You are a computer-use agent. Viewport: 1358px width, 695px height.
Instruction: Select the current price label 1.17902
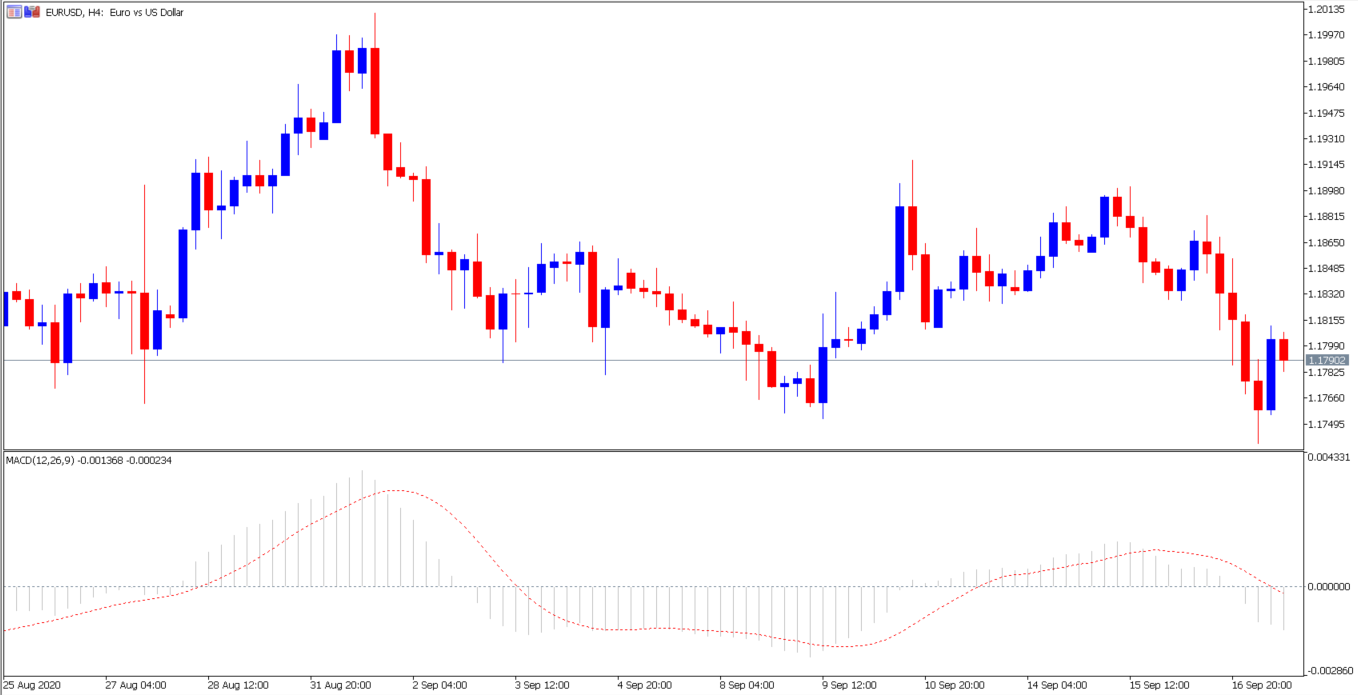tap(1329, 360)
